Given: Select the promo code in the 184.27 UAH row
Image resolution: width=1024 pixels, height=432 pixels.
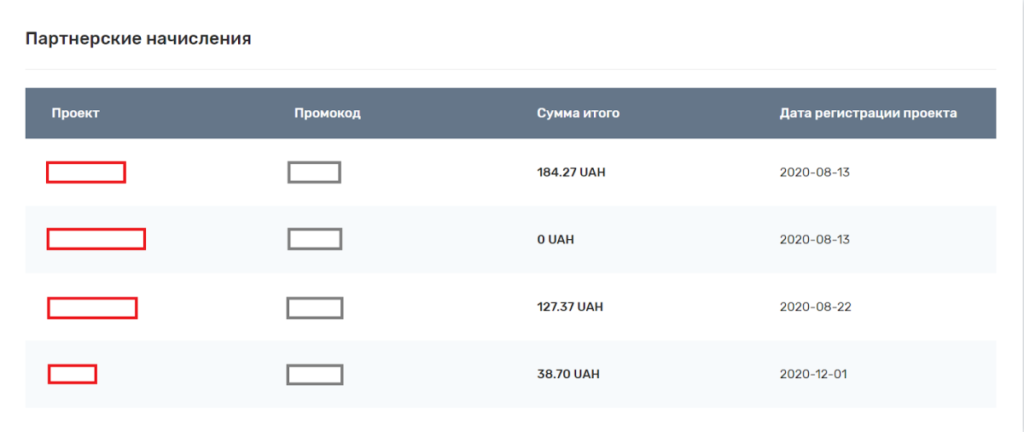Looking at the screenshot, I should pyautogui.click(x=314, y=172).
